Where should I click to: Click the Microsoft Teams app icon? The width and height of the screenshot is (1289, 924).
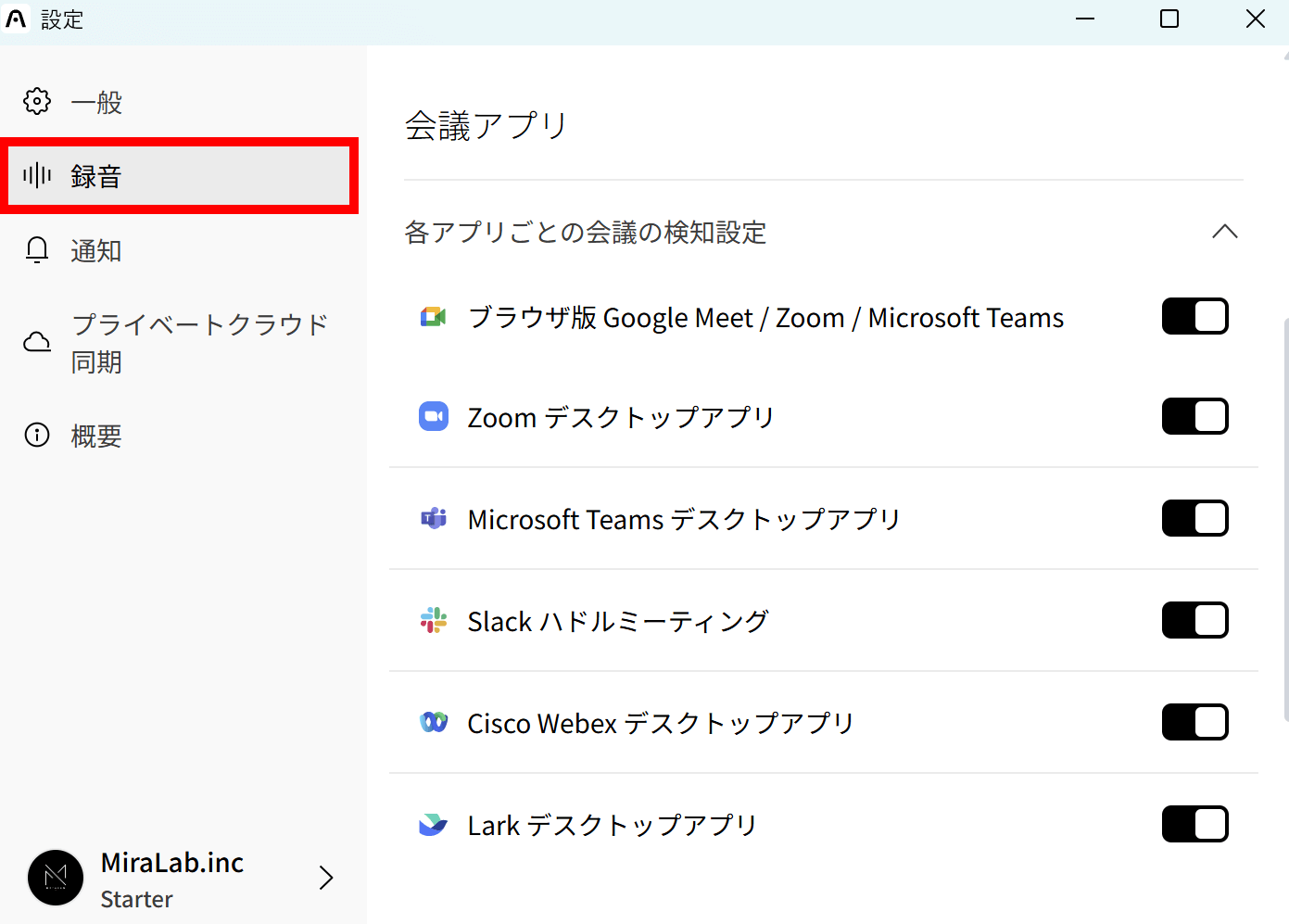click(433, 519)
